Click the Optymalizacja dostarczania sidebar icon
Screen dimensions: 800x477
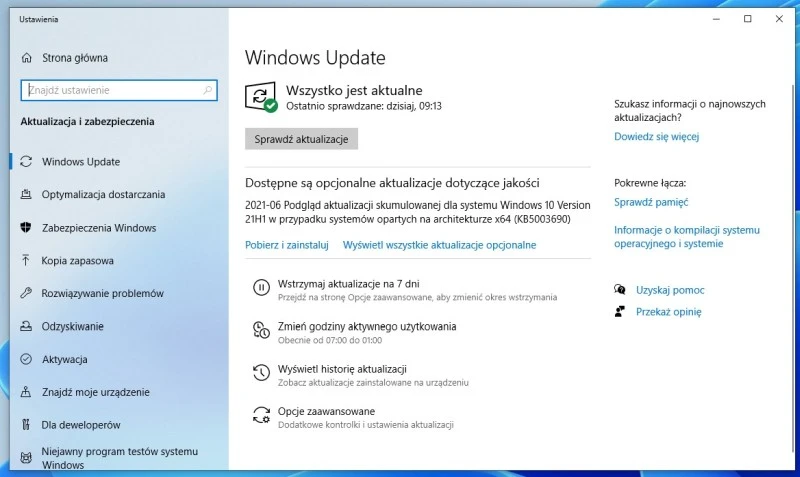click(x=26, y=194)
